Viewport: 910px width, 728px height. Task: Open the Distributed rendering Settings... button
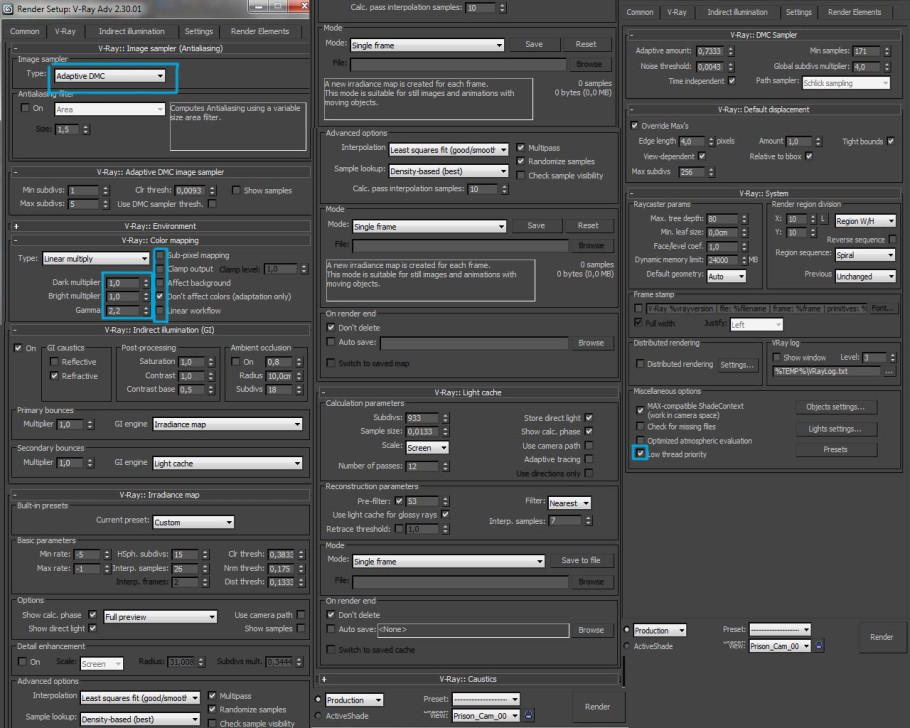[x=737, y=365]
